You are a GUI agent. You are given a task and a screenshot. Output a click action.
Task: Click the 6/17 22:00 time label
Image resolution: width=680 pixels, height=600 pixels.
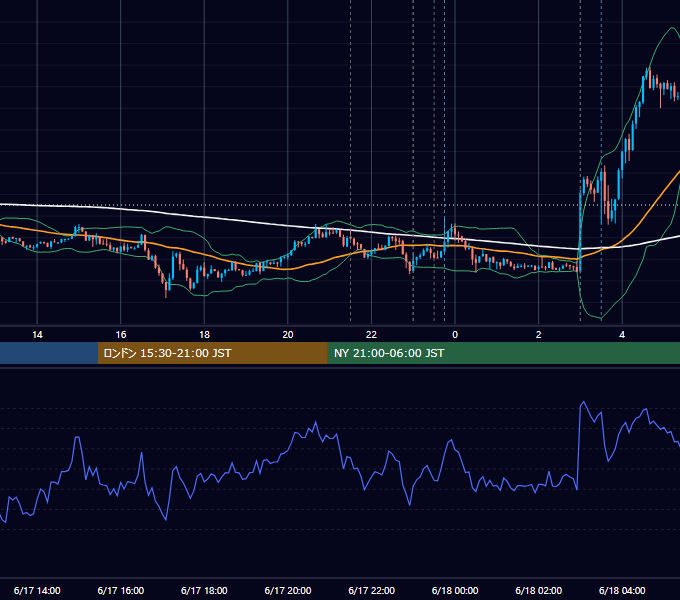click(x=371, y=590)
